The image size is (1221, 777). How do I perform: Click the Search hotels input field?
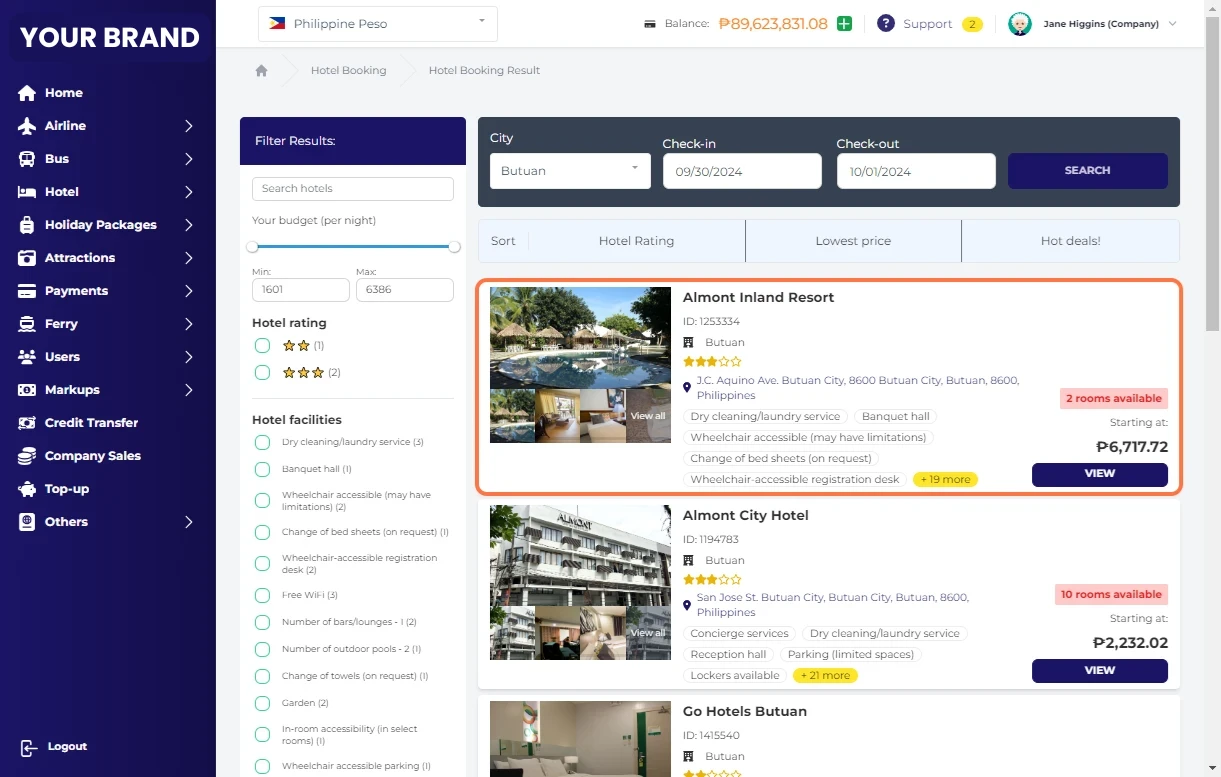tap(352, 189)
